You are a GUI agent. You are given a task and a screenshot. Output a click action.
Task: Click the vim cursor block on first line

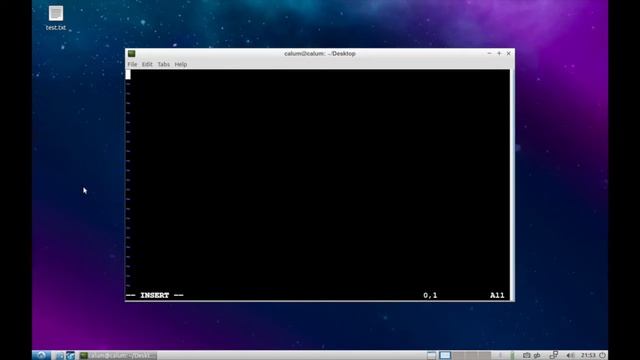(128, 74)
